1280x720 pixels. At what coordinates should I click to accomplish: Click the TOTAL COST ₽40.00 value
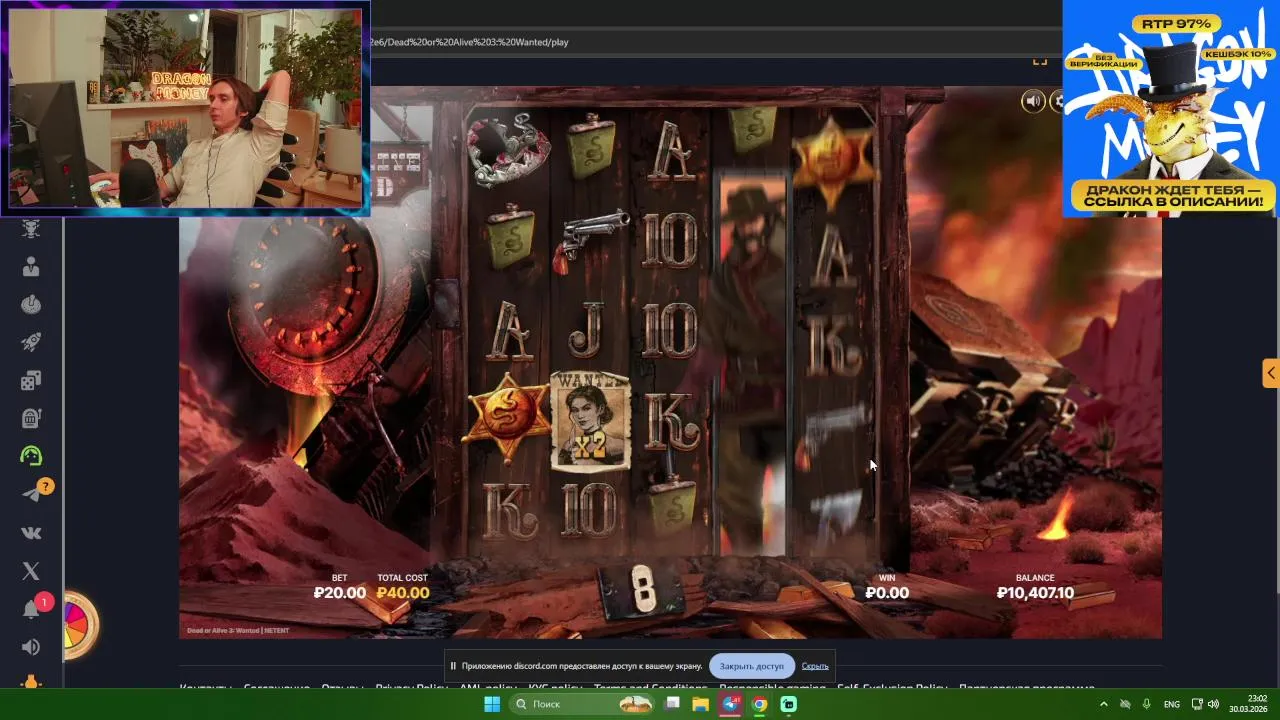point(403,593)
